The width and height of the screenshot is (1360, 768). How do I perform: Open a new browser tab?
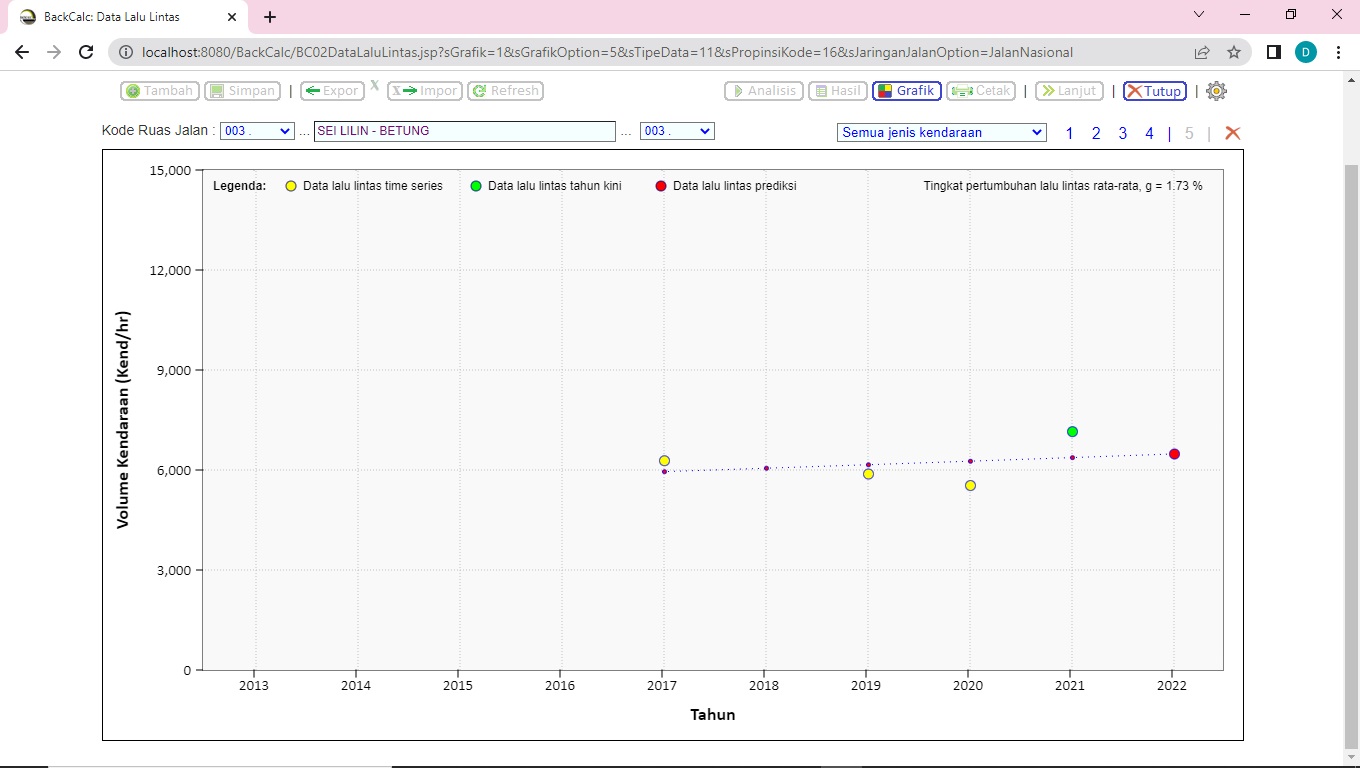pyautogui.click(x=270, y=17)
